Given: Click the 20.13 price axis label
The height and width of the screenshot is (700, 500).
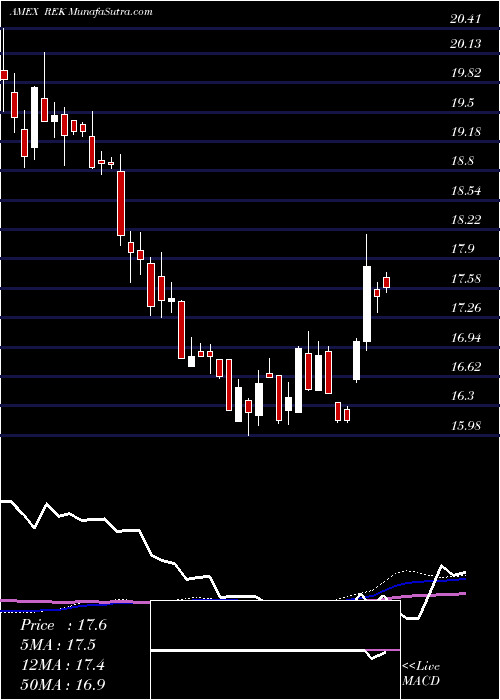Looking at the screenshot, I should (465, 44).
